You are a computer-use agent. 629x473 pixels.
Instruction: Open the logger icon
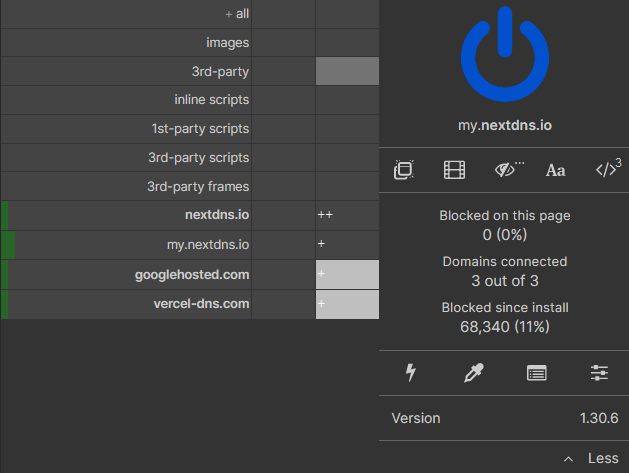tap(537, 373)
